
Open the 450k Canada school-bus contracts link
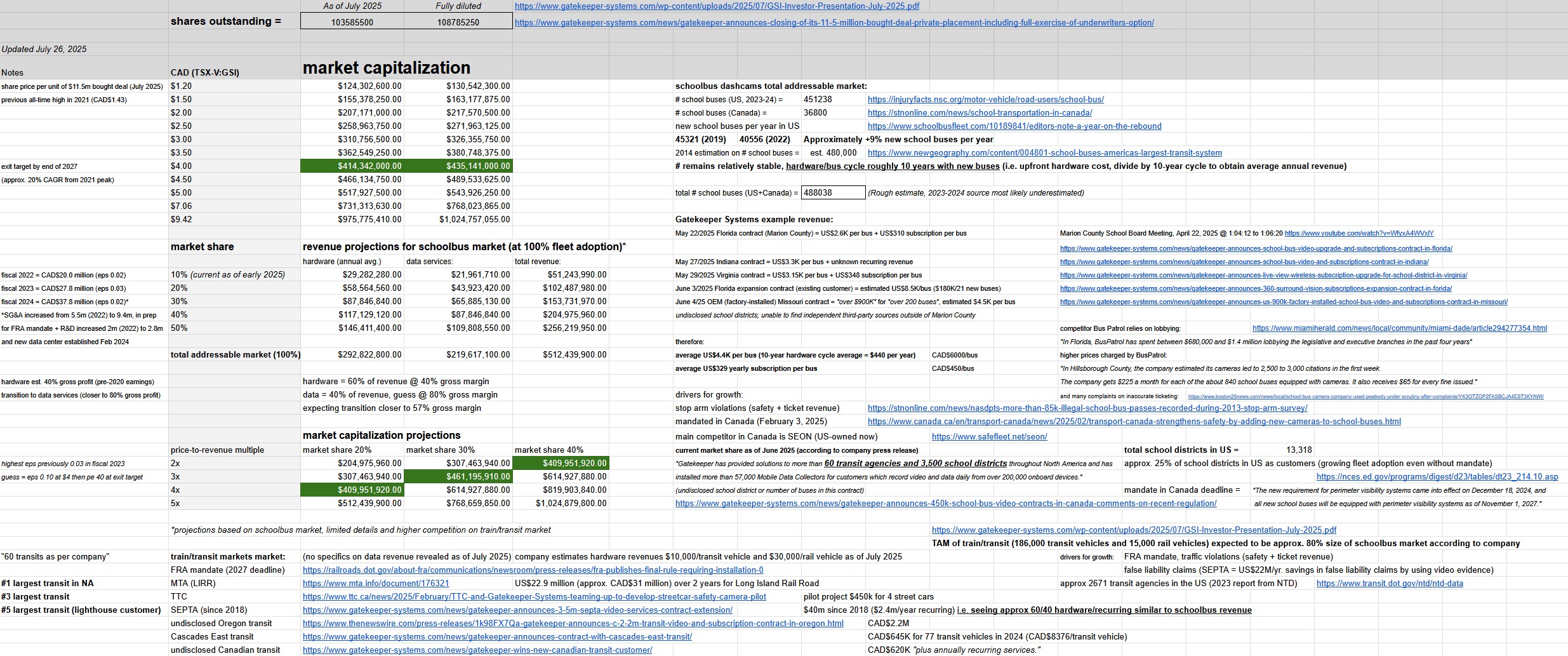pos(946,504)
